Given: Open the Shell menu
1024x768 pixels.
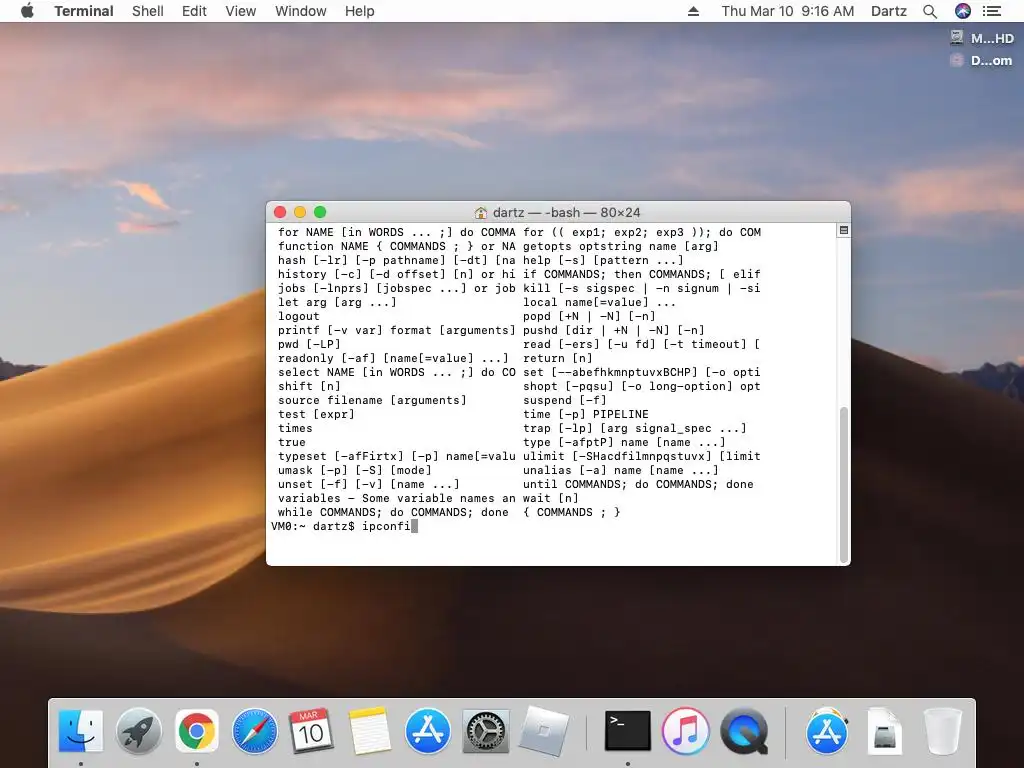Looking at the screenshot, I should pyautogui.click(x=148, y=11).
